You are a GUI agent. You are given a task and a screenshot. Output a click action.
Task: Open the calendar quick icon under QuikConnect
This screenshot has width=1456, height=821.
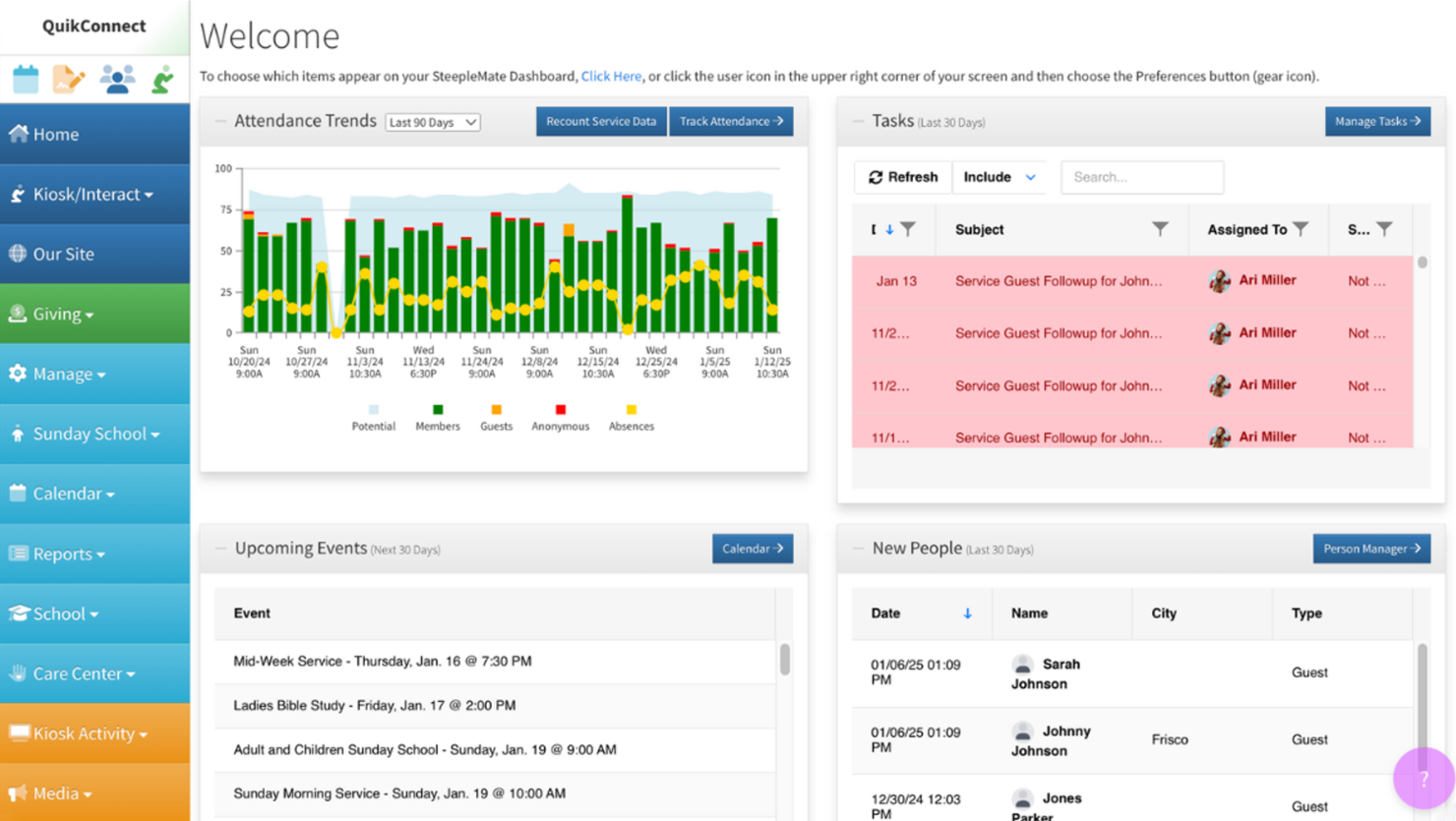(x=26, y=79)
